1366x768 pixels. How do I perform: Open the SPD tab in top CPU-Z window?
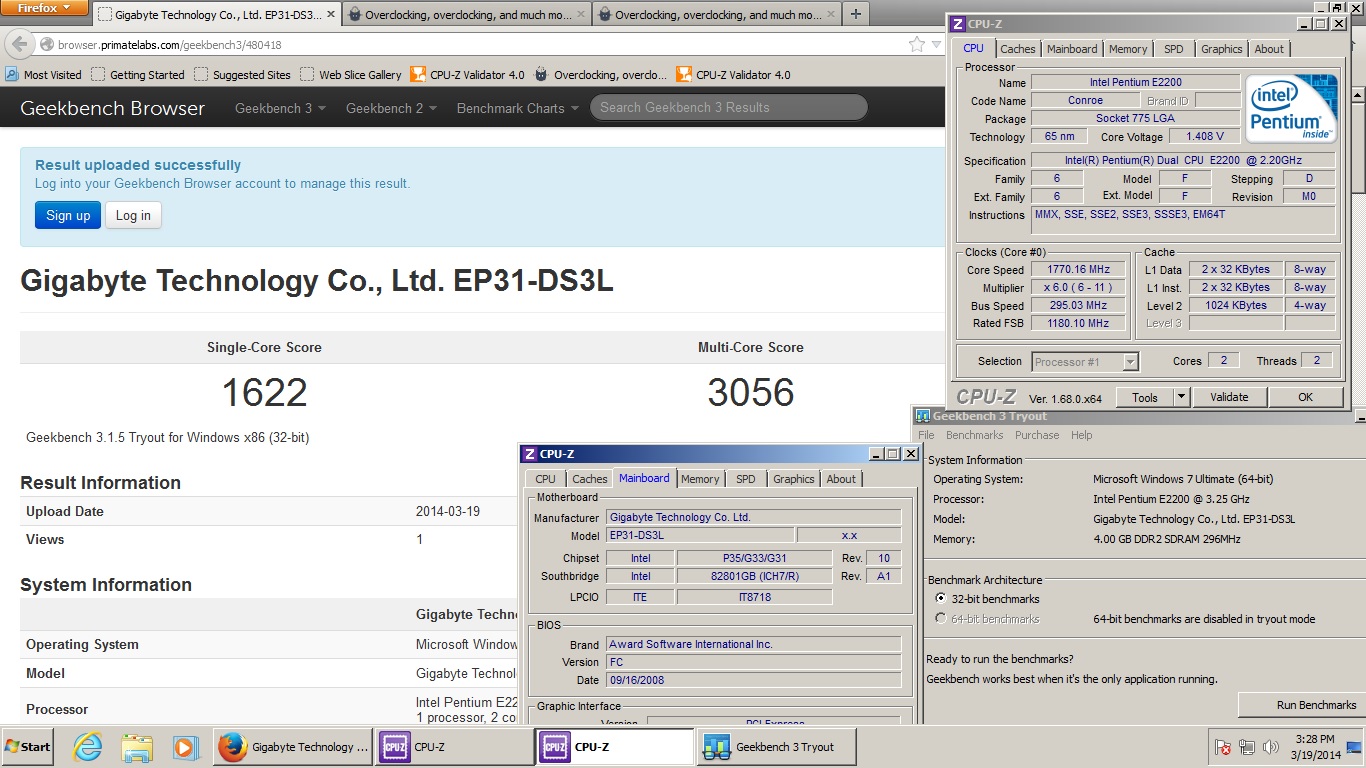click(1174, 49)
